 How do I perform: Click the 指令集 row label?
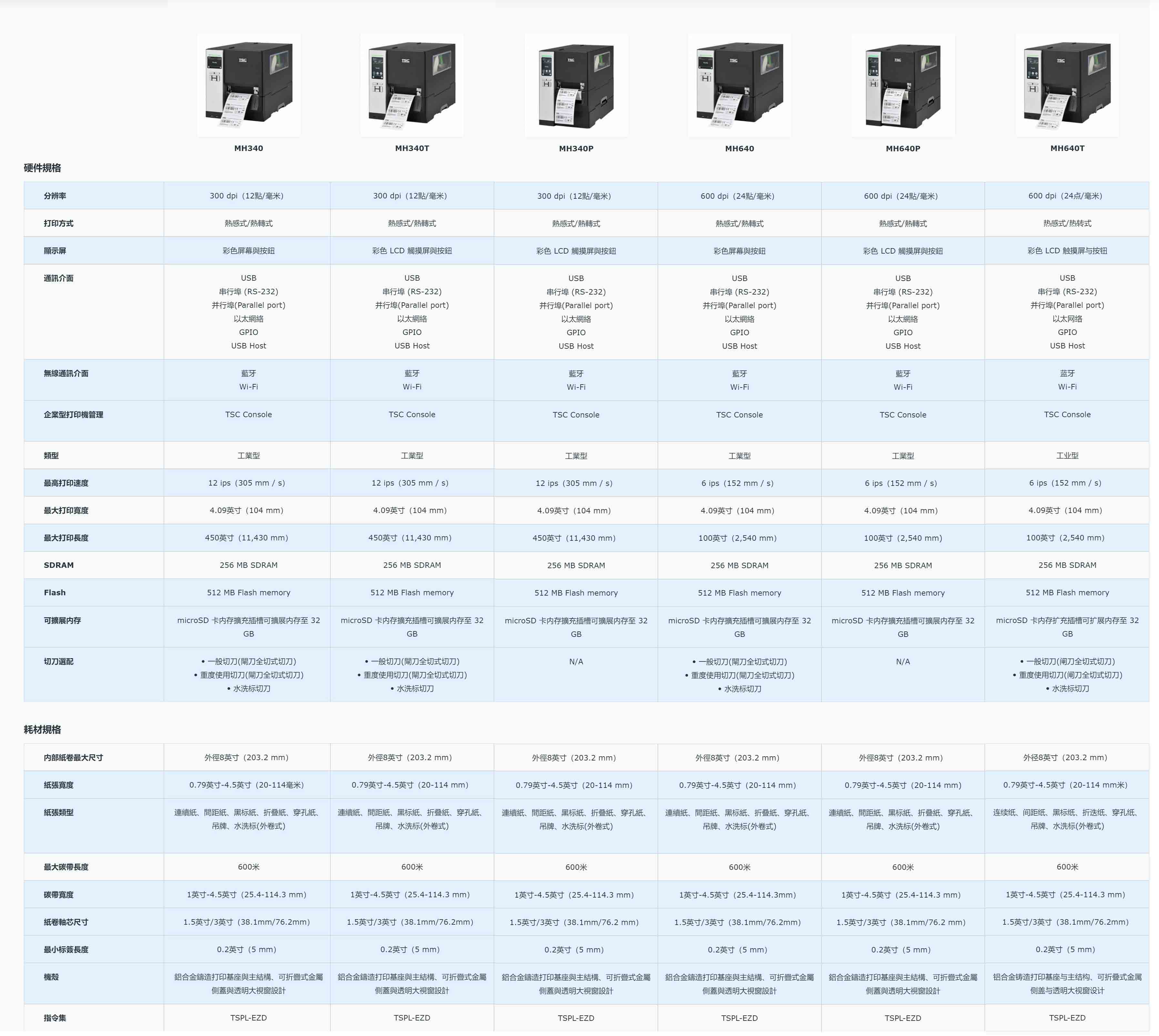point(55,1018)
